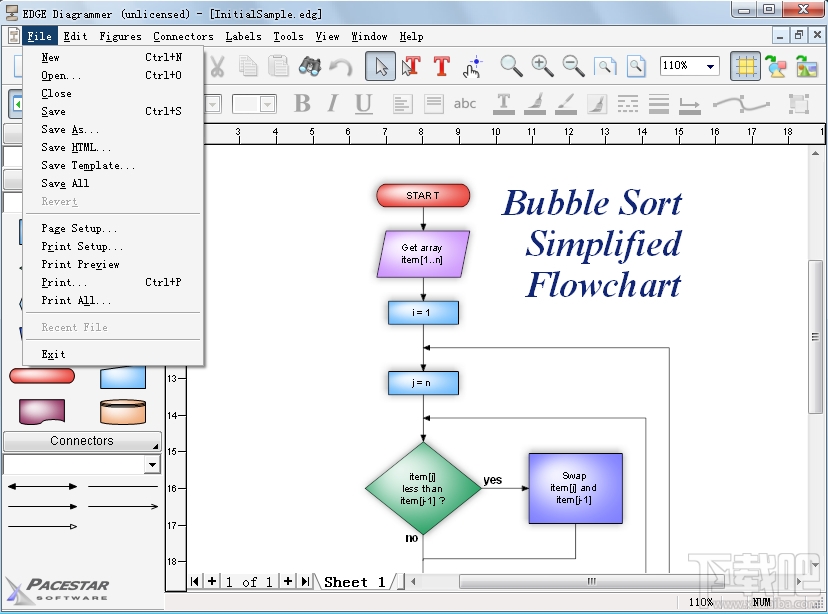Image resolution: width=828 pixels, height=614 pixels.
Task: Choose Save As from the File menu
Action: pos(70,129)
